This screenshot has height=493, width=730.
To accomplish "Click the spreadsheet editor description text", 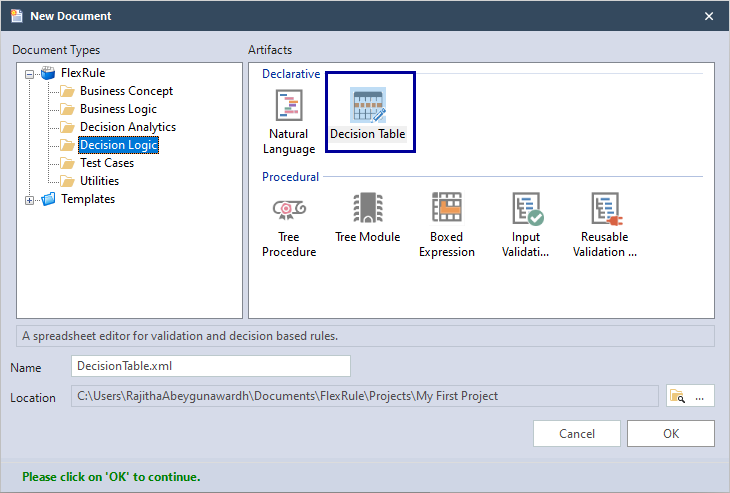I will click(x=180, y=336).
